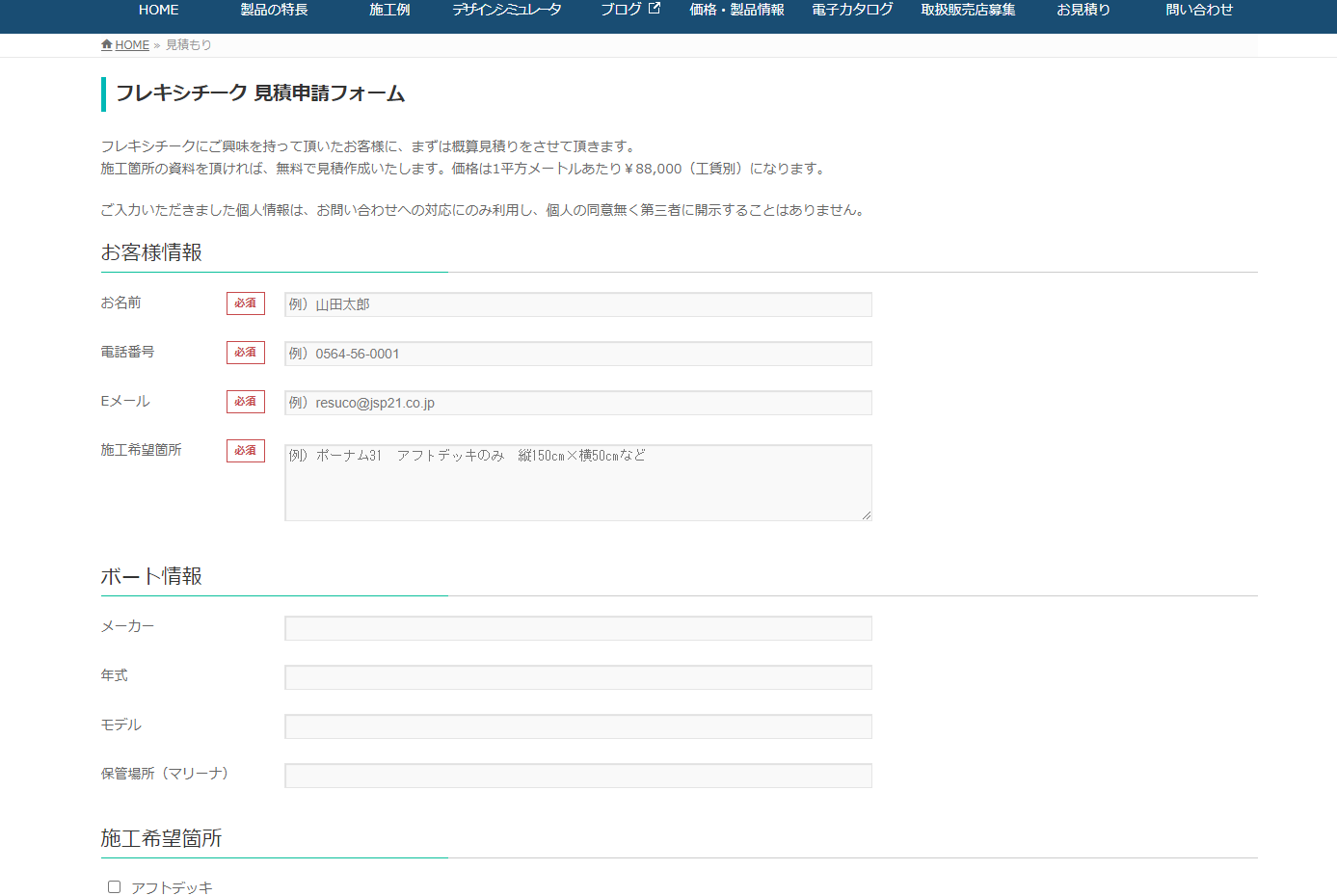
Task: Click the home icon in breadcrumb
Action: click(106, 45)
